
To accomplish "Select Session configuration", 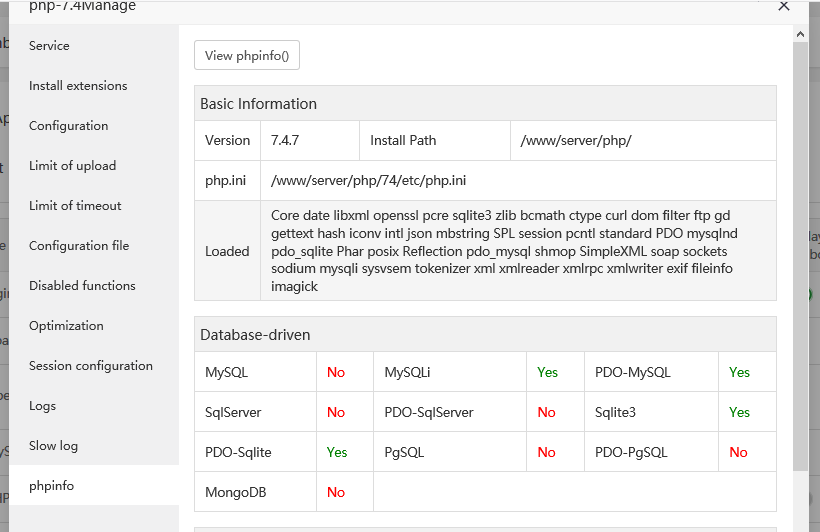I will tap(91, 366).
